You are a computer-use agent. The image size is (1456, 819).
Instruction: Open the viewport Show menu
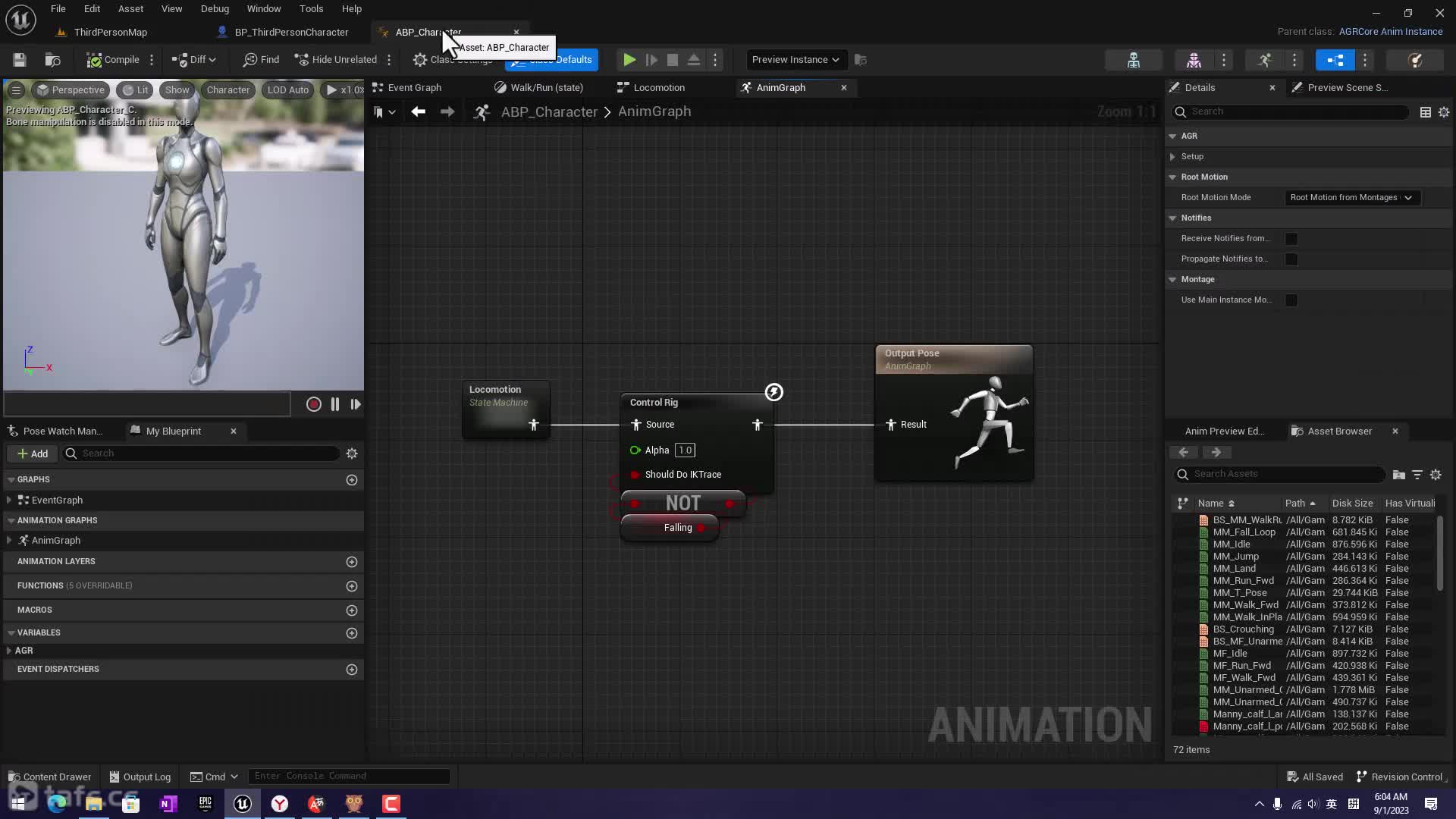(177, 90)
